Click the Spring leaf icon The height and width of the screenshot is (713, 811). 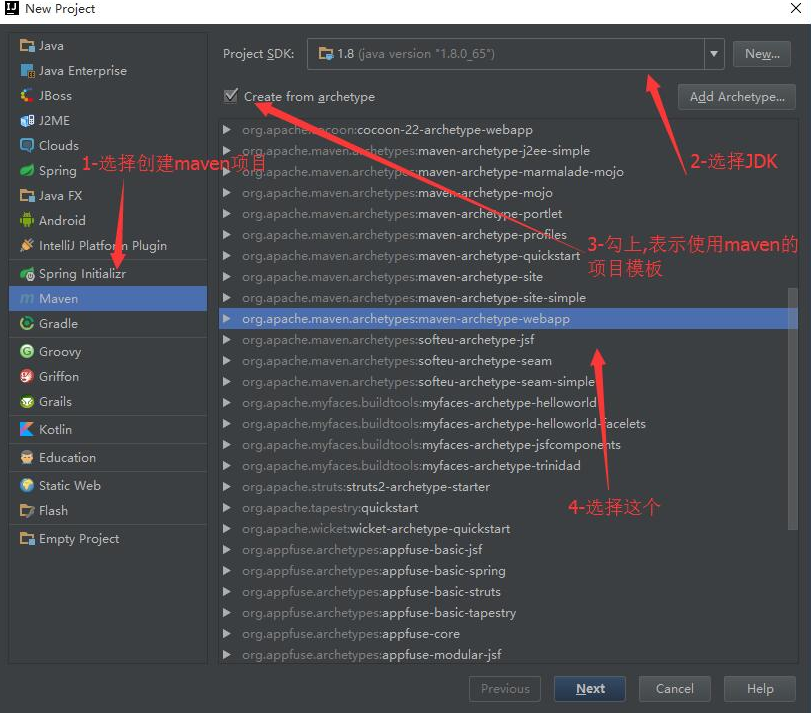coord(27,170)
